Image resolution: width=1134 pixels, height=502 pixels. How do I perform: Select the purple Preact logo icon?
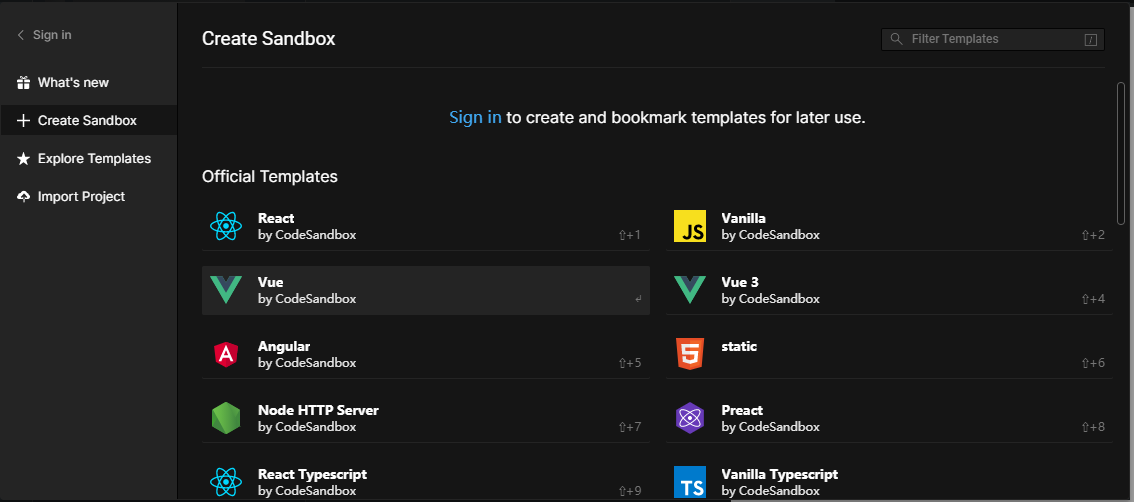(690, 418)
